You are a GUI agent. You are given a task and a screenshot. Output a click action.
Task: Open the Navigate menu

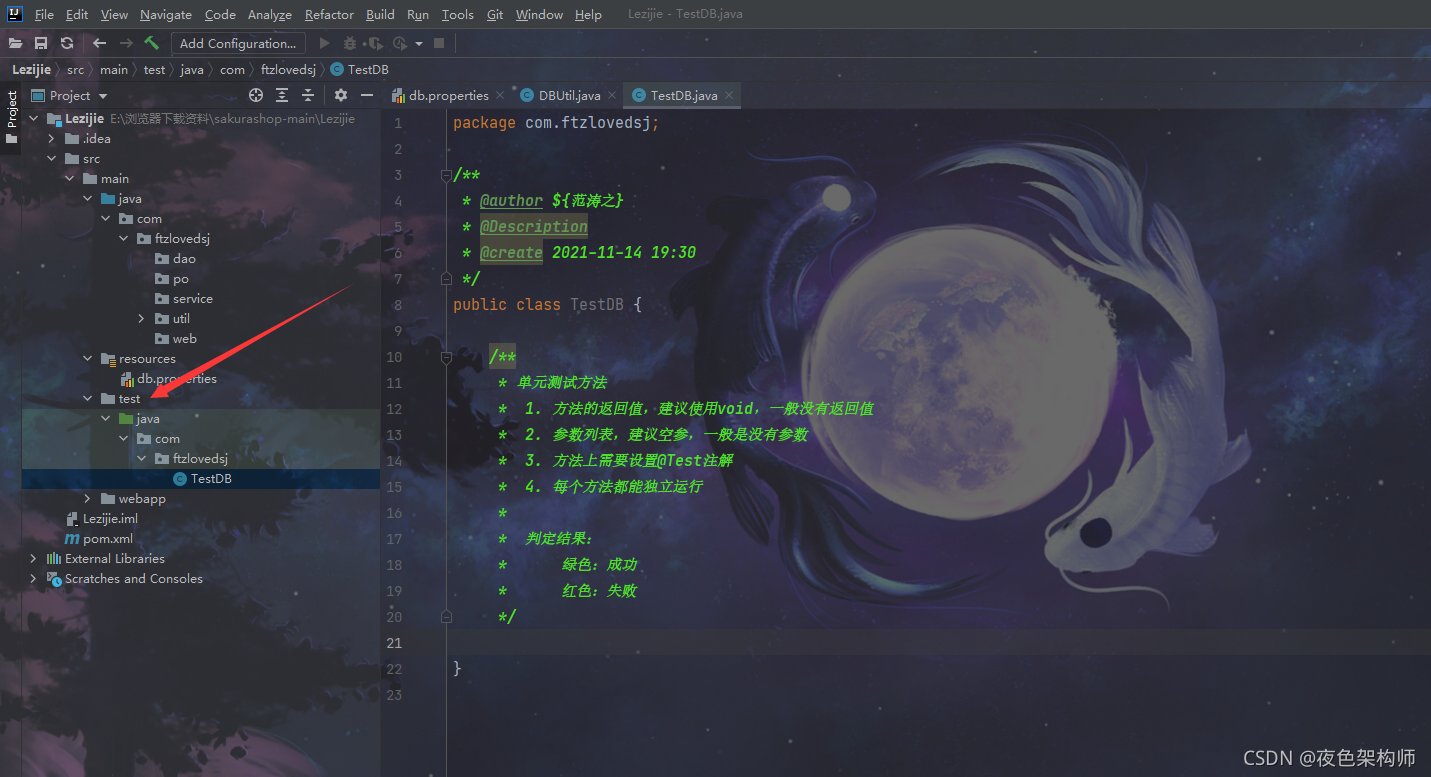[166, 14]
